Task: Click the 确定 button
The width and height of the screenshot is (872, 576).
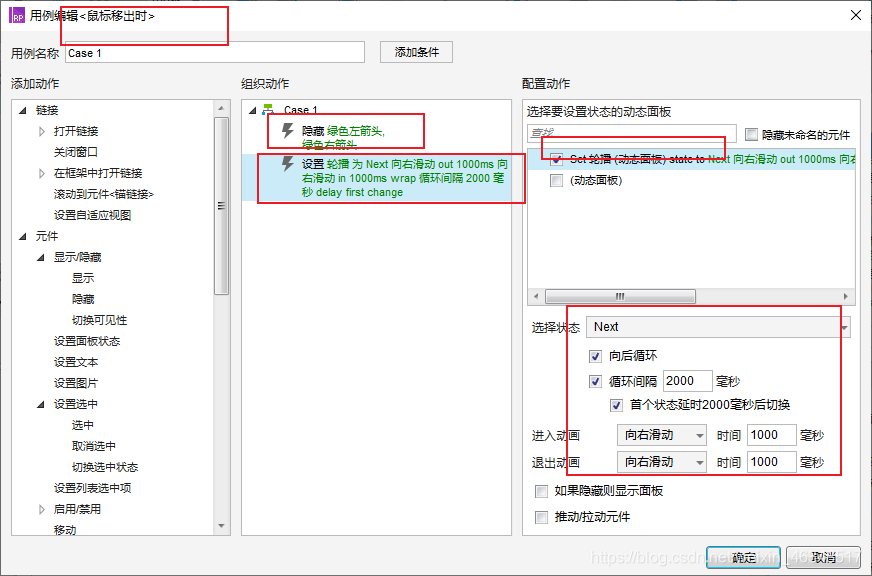Action: coord(743,557)
